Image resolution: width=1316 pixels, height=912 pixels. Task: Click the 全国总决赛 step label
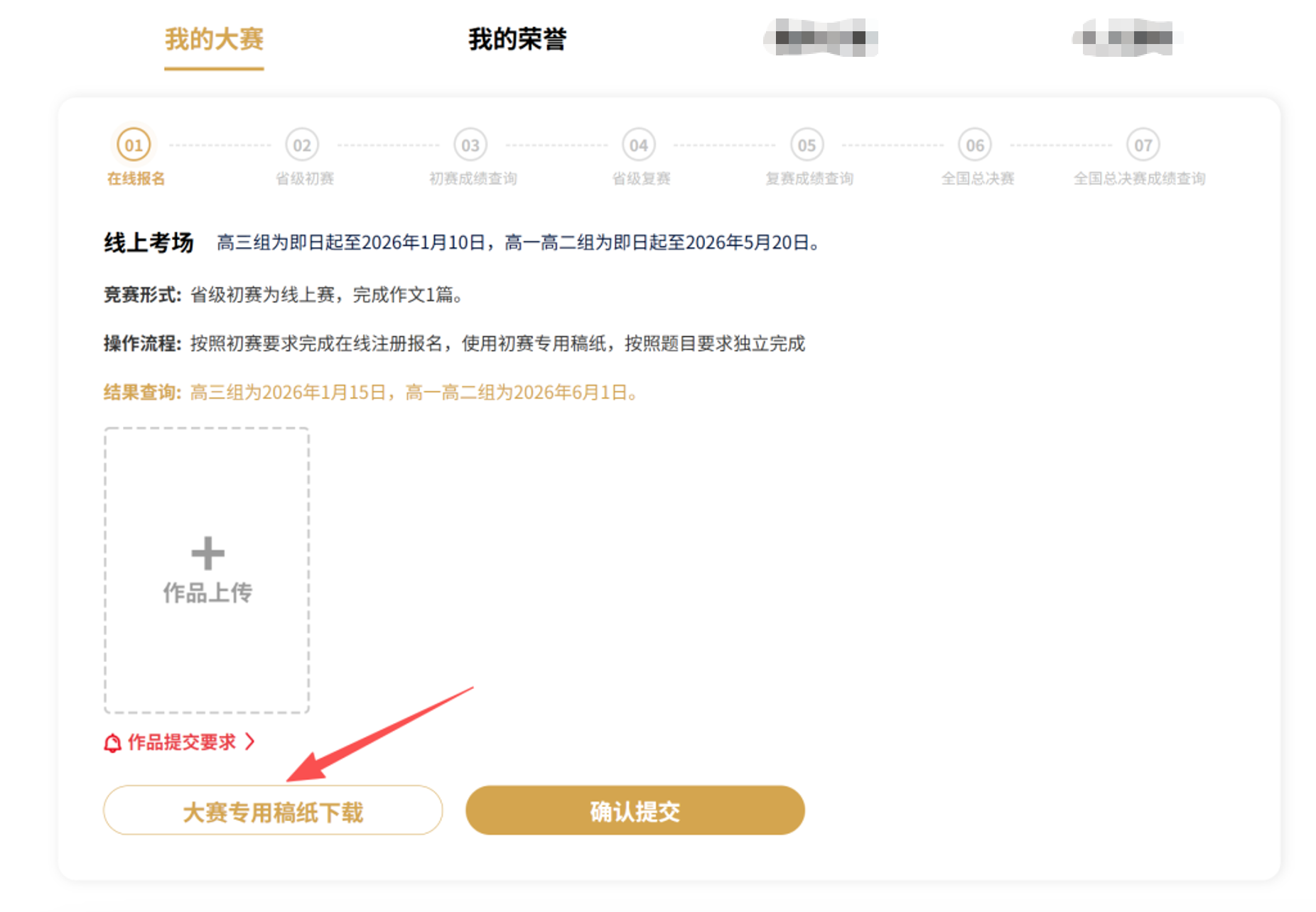click(977, 178)
